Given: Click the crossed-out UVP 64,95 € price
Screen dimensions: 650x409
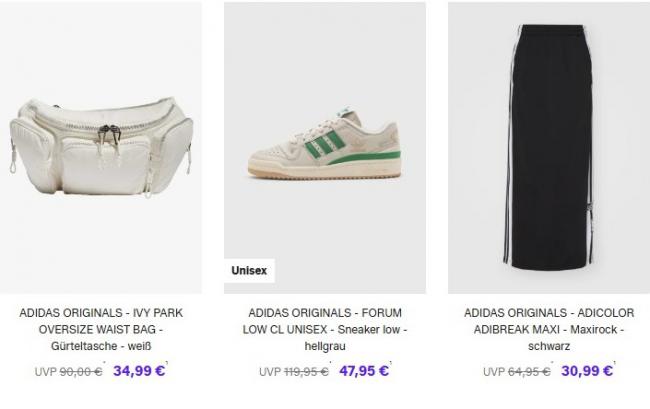Looking at the screenshot, I should click(517, 372).
